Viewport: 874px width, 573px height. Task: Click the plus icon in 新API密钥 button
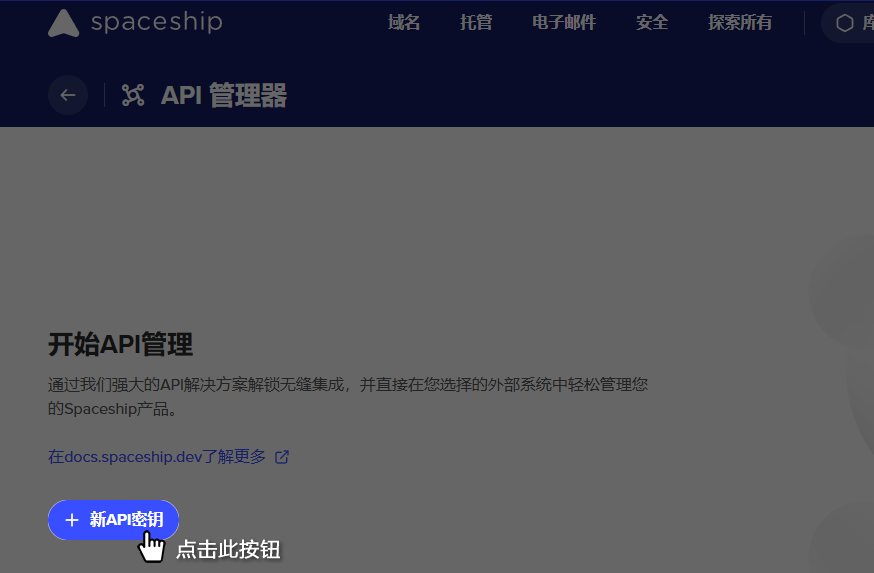(72, 520)
